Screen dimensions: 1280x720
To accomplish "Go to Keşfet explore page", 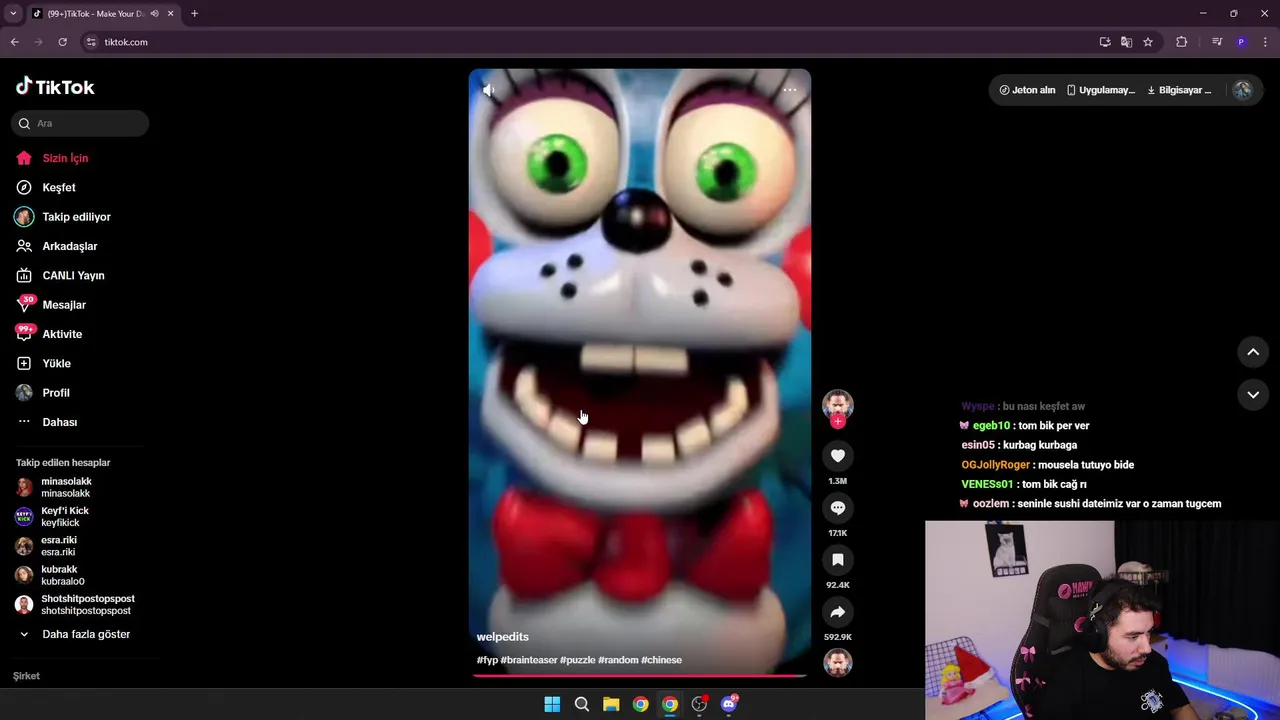I will pos(59,187).
